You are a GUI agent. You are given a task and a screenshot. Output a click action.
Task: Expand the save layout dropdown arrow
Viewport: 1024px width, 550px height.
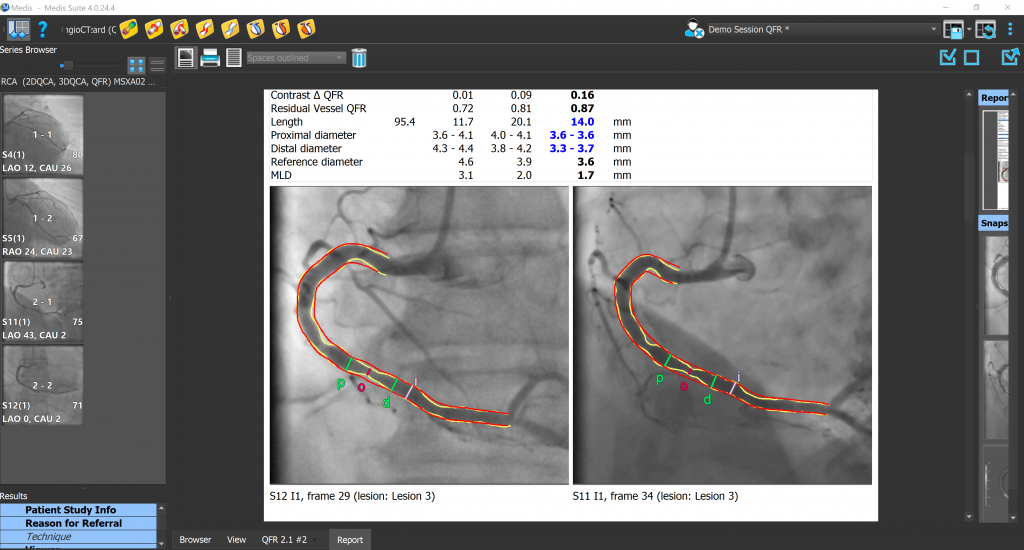pos(969,30)
